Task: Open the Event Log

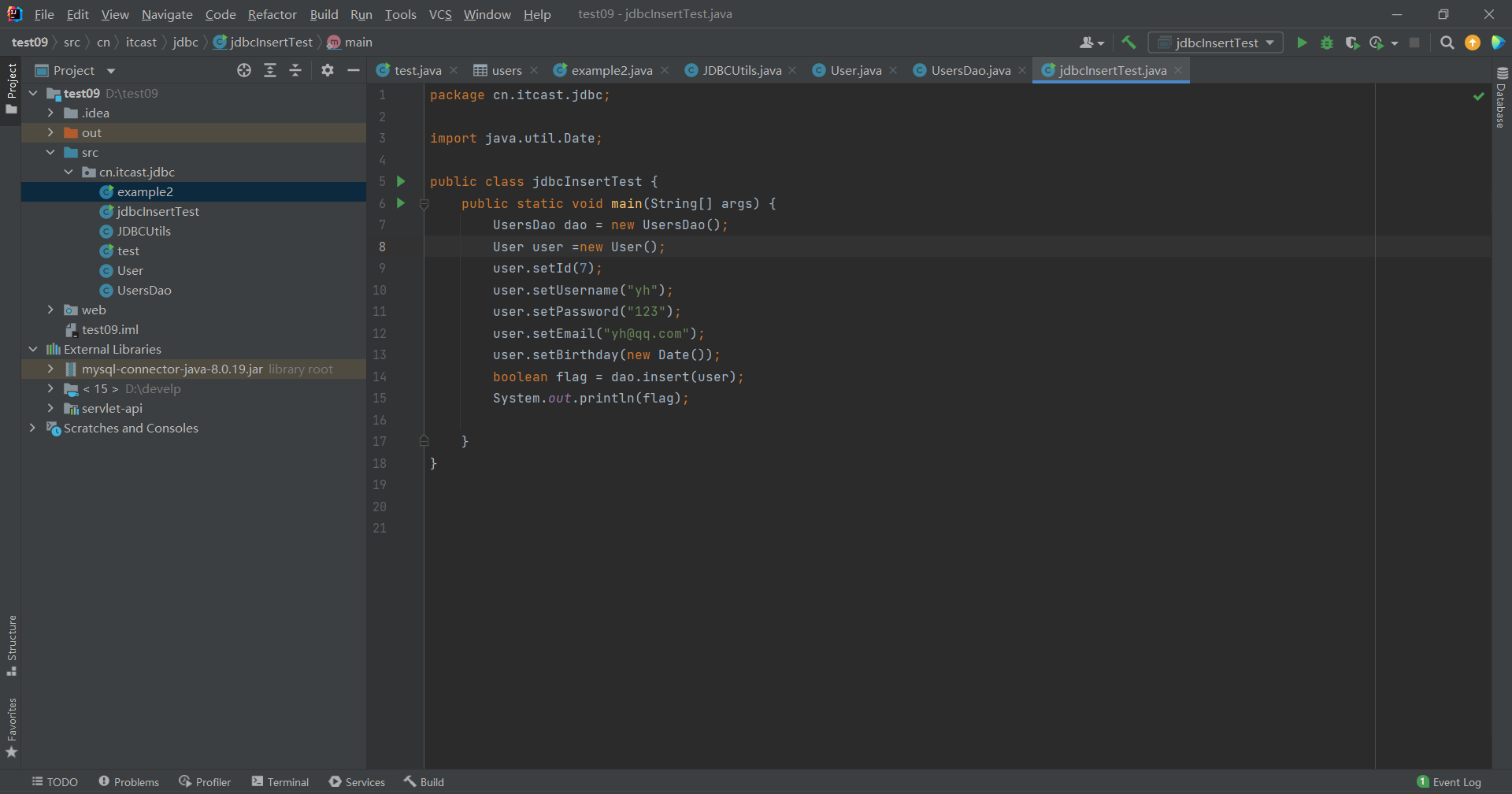Action: 1449,781
